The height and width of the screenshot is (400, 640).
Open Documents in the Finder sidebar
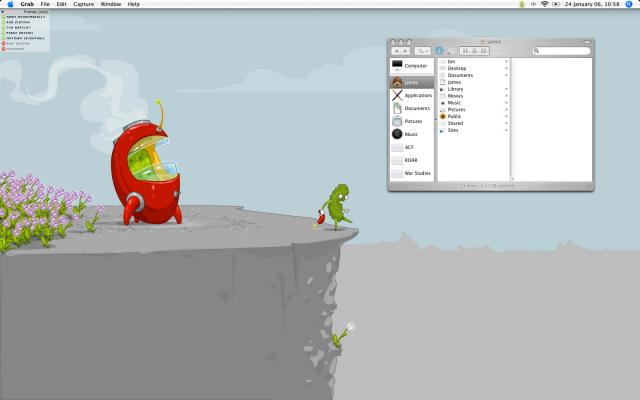[x=411, y=109]
